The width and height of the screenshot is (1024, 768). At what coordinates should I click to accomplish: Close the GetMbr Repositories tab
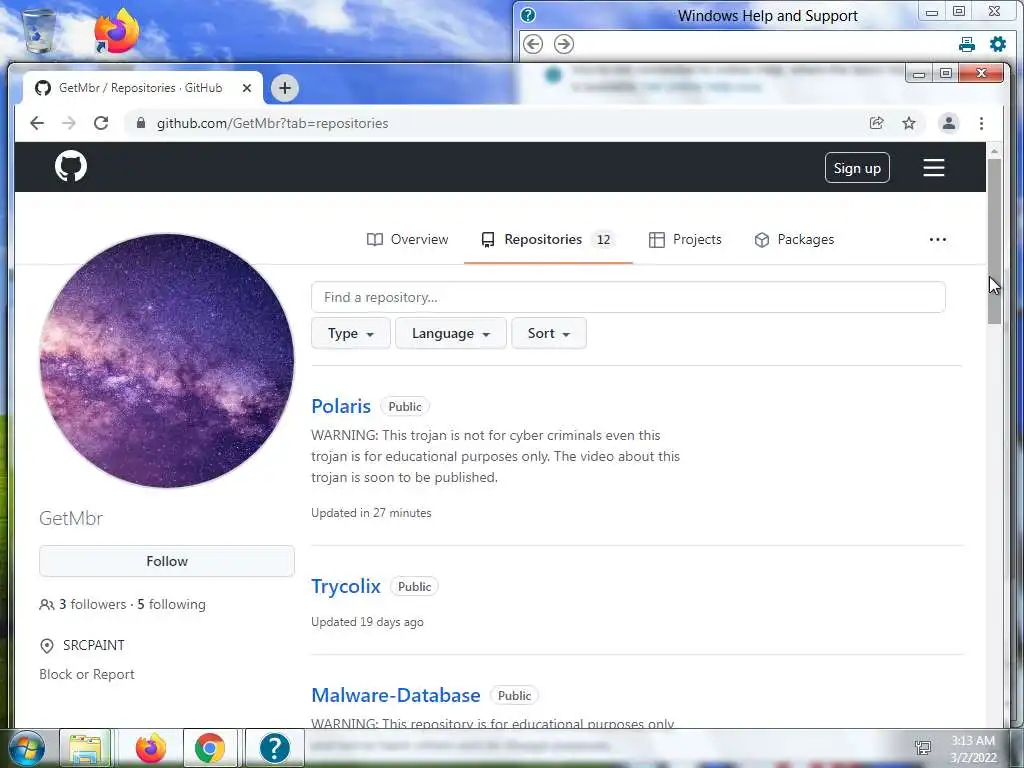(x=246, y=88)
